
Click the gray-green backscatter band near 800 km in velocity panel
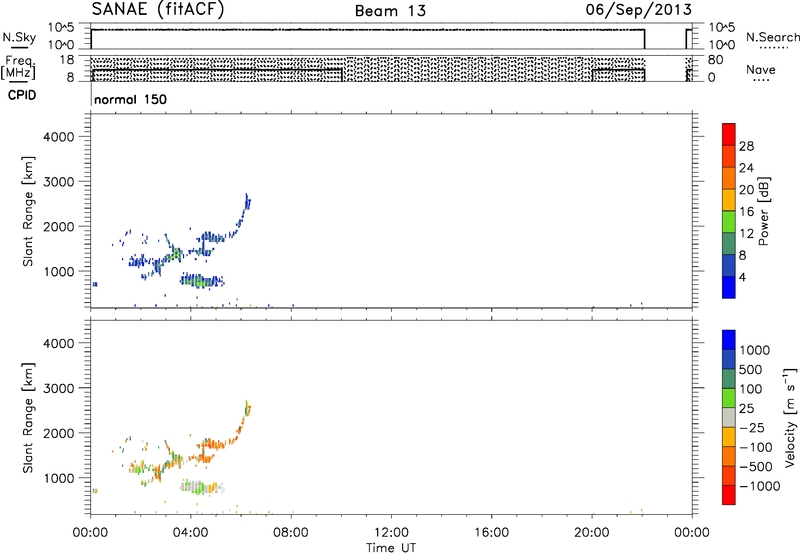pos(202,487)
